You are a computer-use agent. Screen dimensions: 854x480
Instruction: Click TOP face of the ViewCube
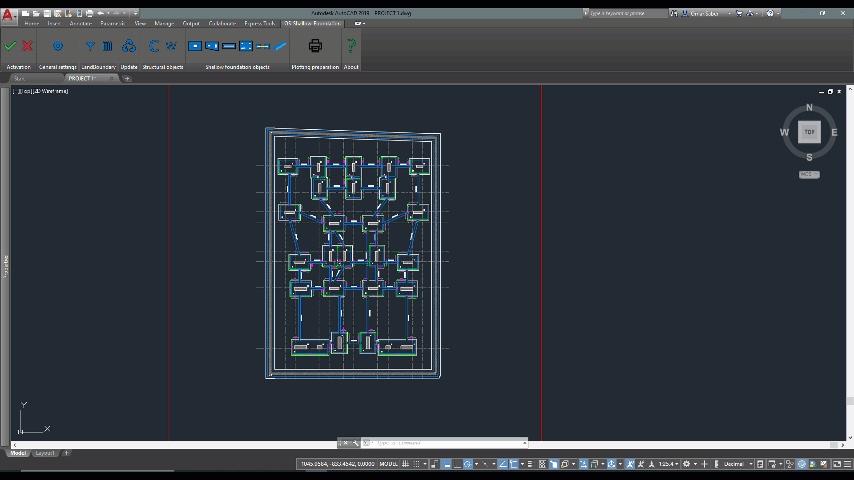809,132
